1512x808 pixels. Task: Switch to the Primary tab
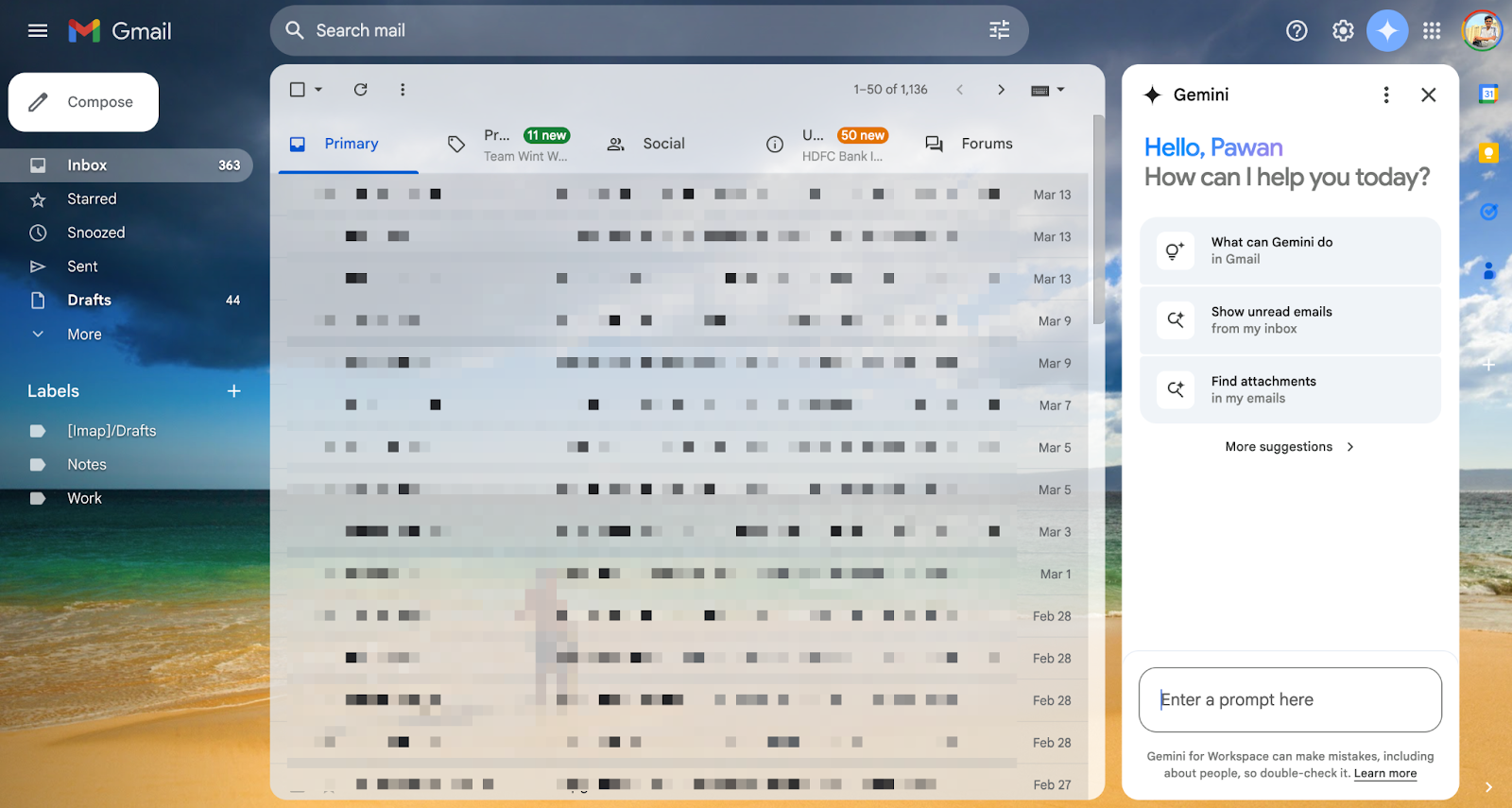(x=349, y=144)
